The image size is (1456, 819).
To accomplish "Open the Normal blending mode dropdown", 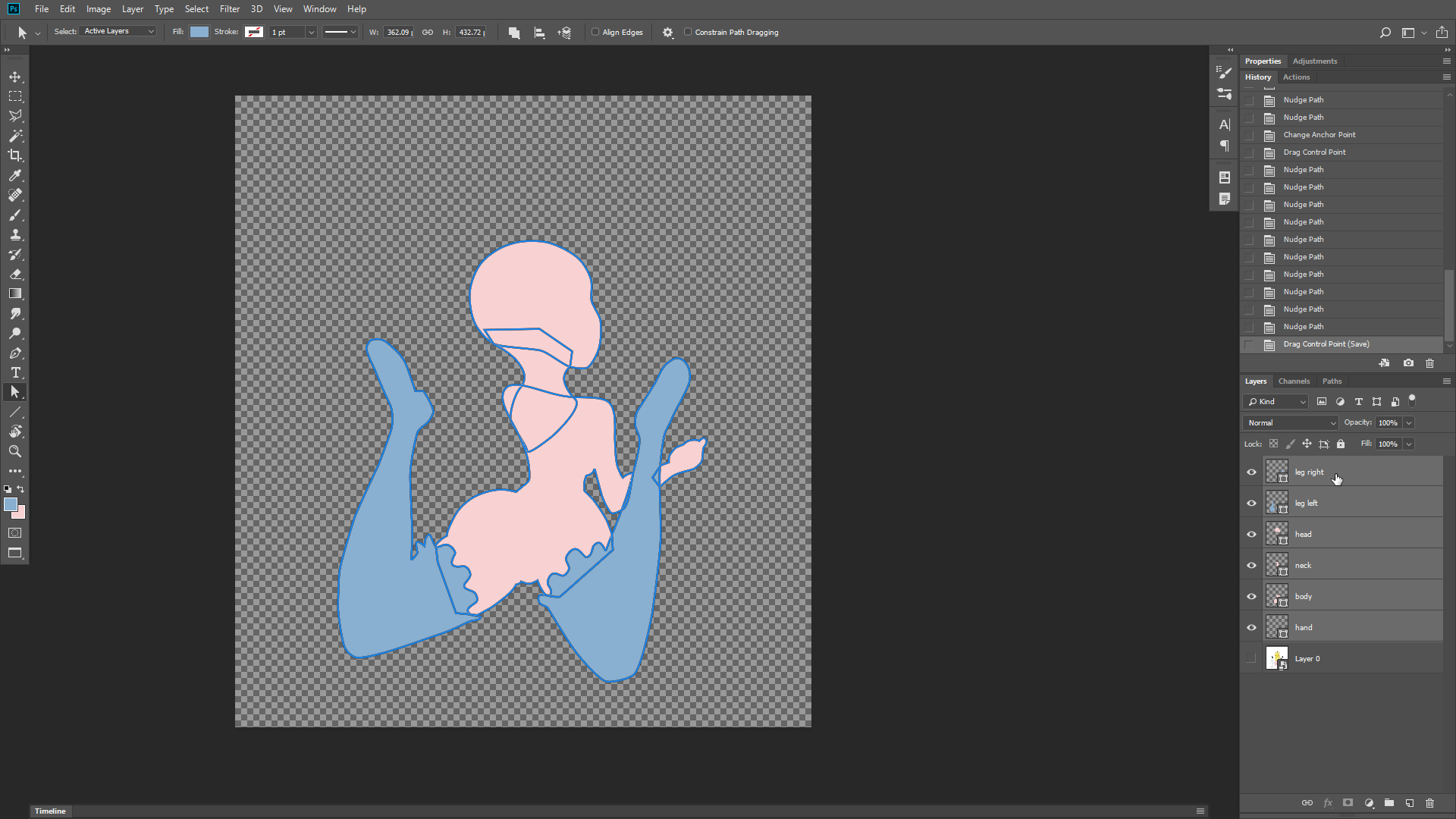I will 1291,422.
